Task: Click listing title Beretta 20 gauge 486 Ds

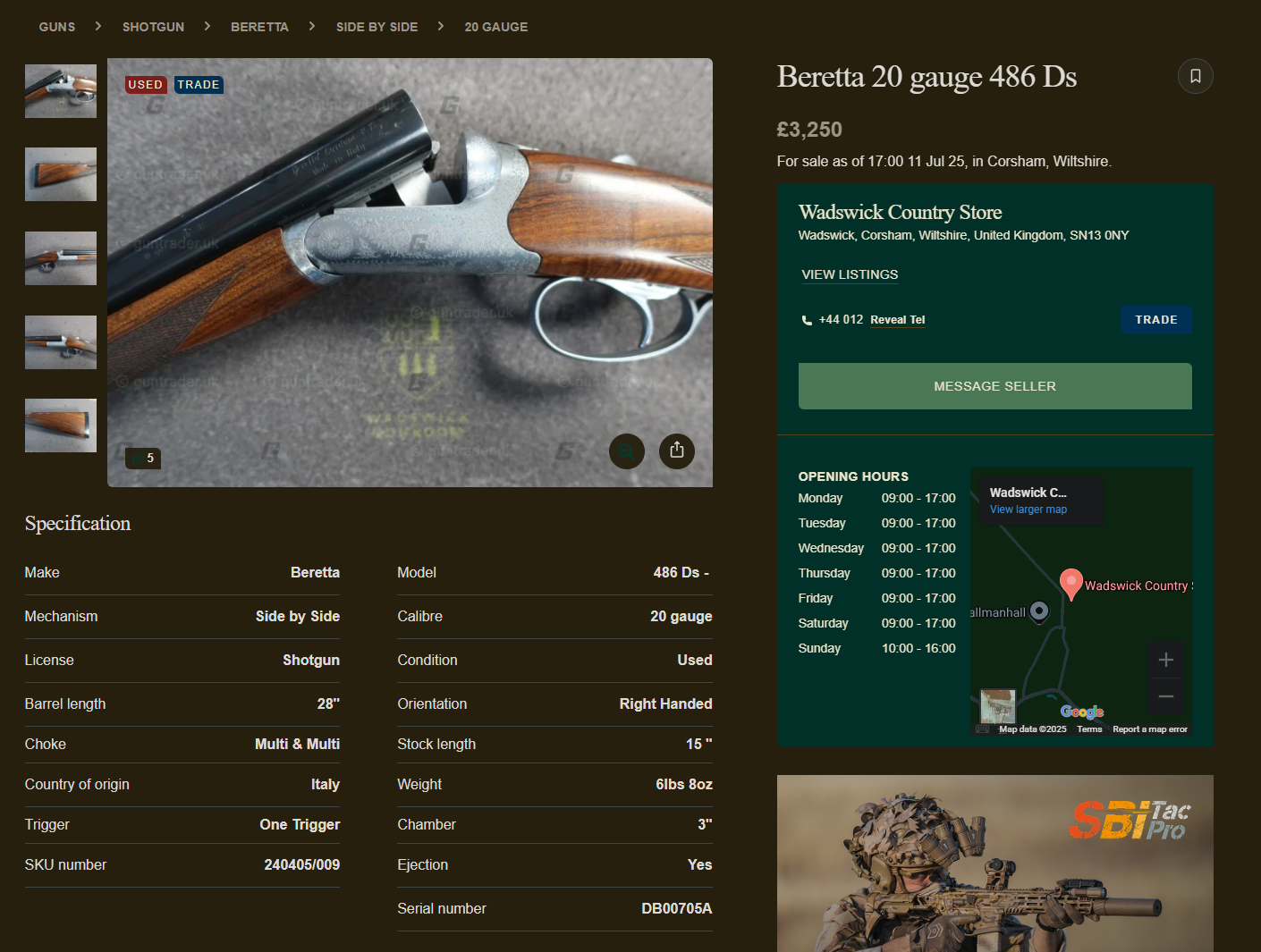Action: click(x=927, y=77)
